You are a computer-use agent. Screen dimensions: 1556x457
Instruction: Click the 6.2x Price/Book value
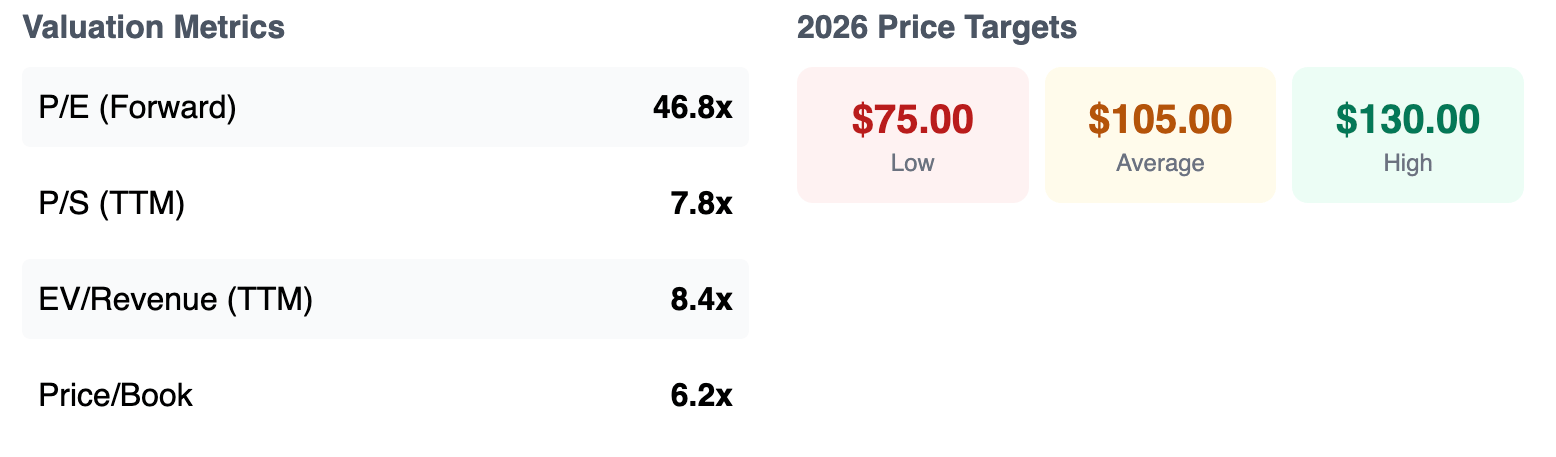[701, 395]
